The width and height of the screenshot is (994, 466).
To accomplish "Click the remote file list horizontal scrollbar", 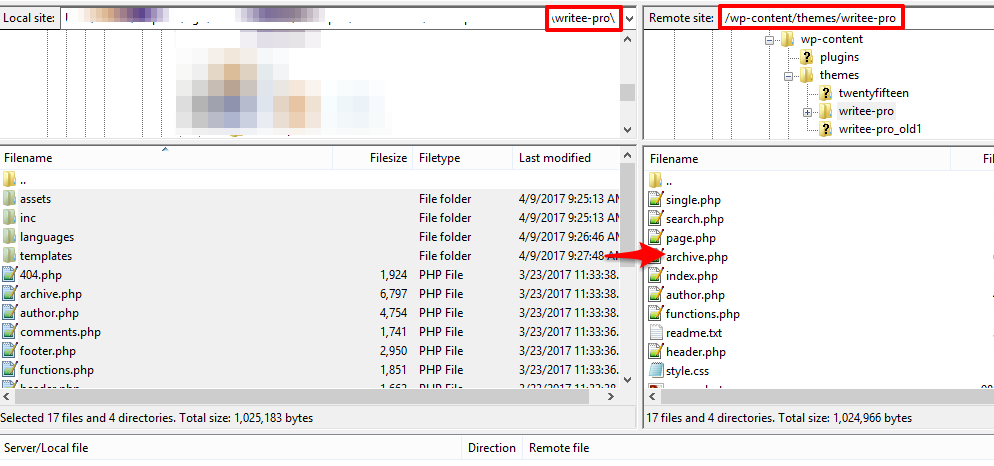I will (x=826, y=396).
